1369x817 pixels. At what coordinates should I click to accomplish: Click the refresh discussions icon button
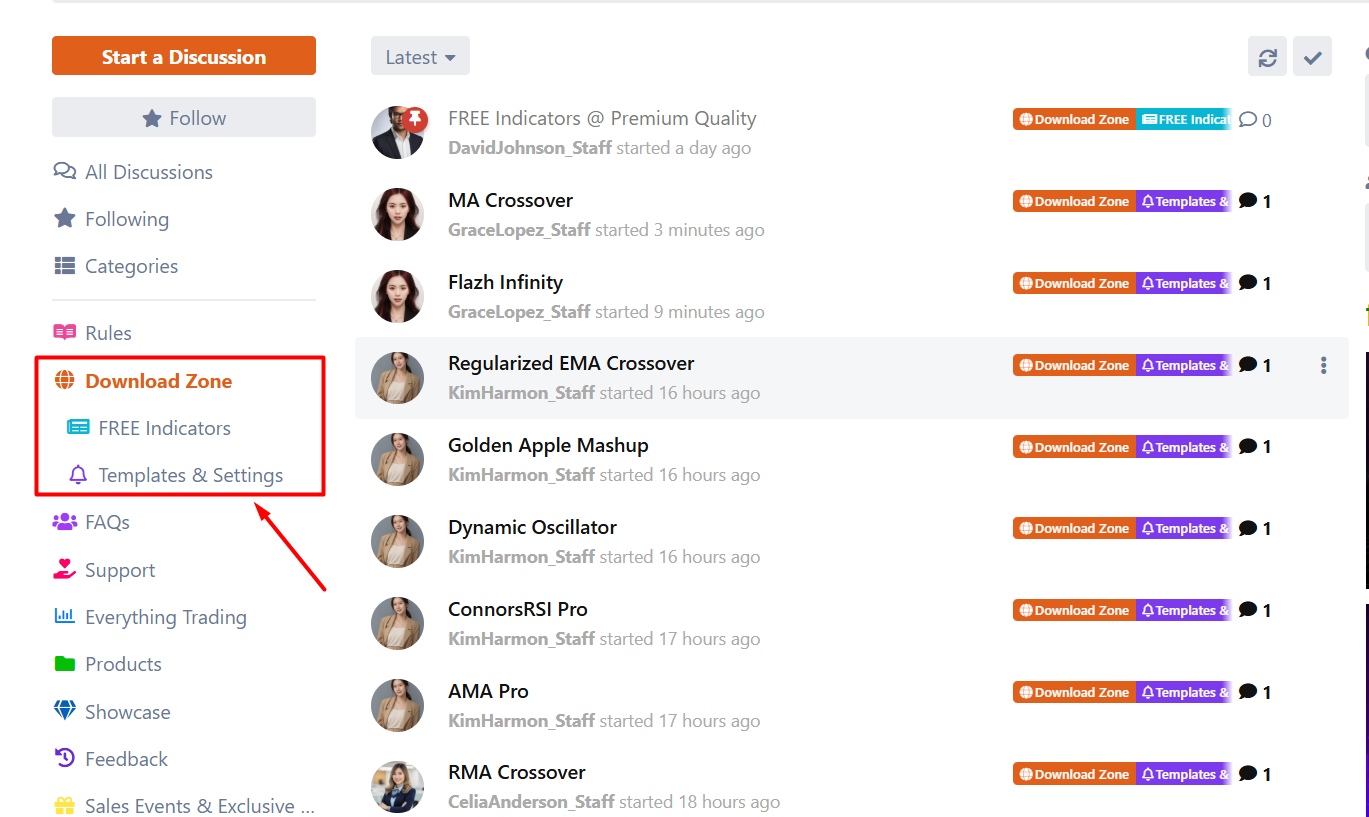click(x=1267, y=56)
